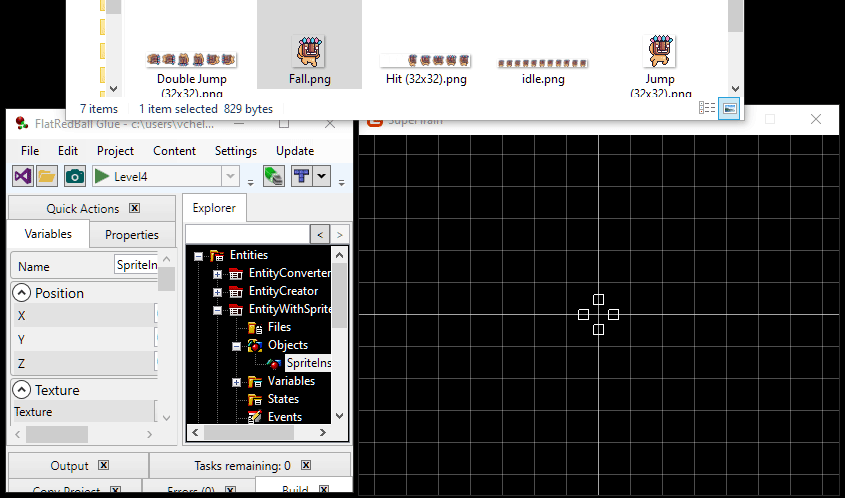Click the blue T-shaped toolbar icon
Viewport: 845px width, 498px height.
click(300, 176)
